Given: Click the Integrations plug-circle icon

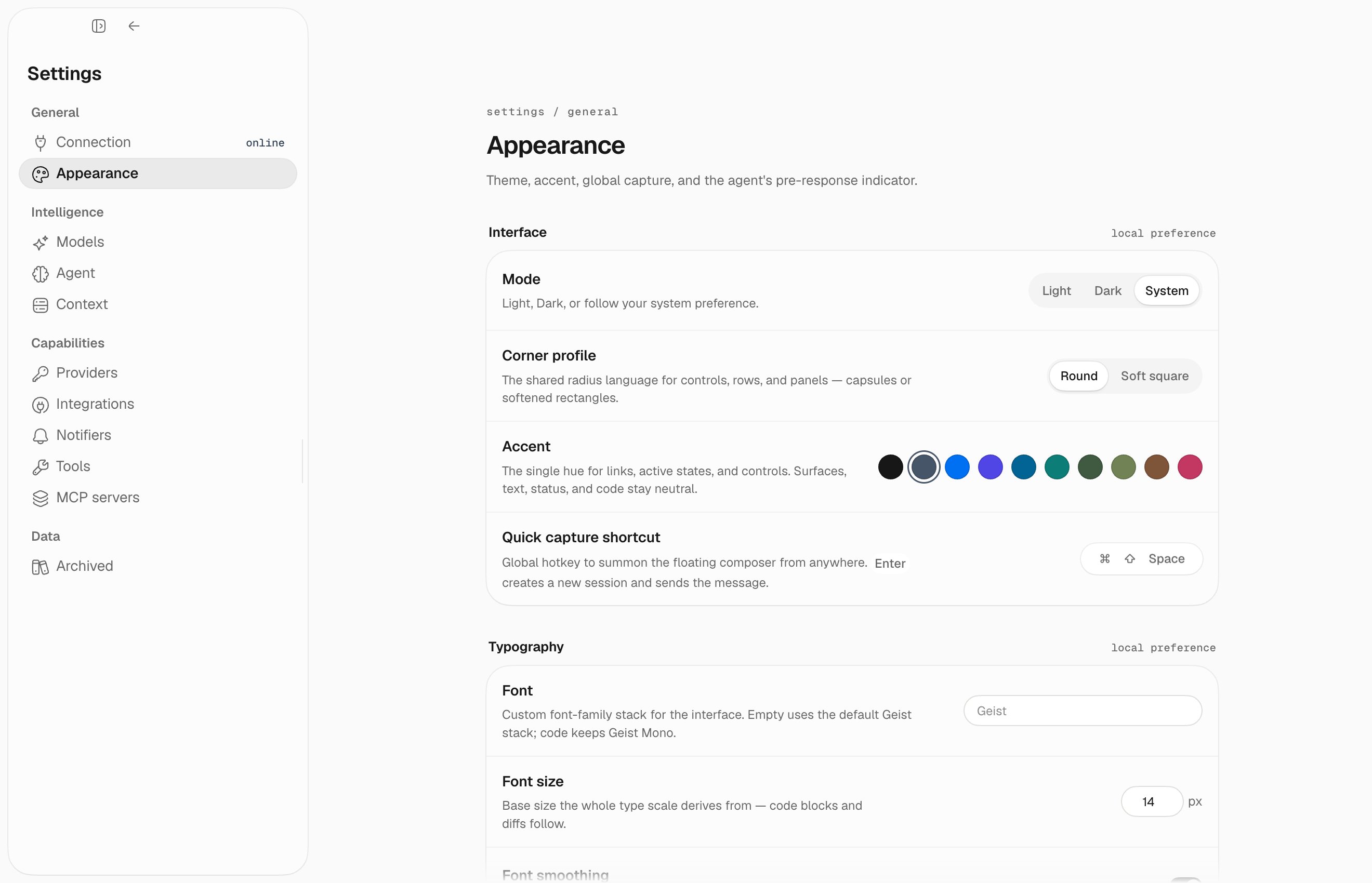Looking at the screenshot, I should pyautogui.click(x=40, y=405).
